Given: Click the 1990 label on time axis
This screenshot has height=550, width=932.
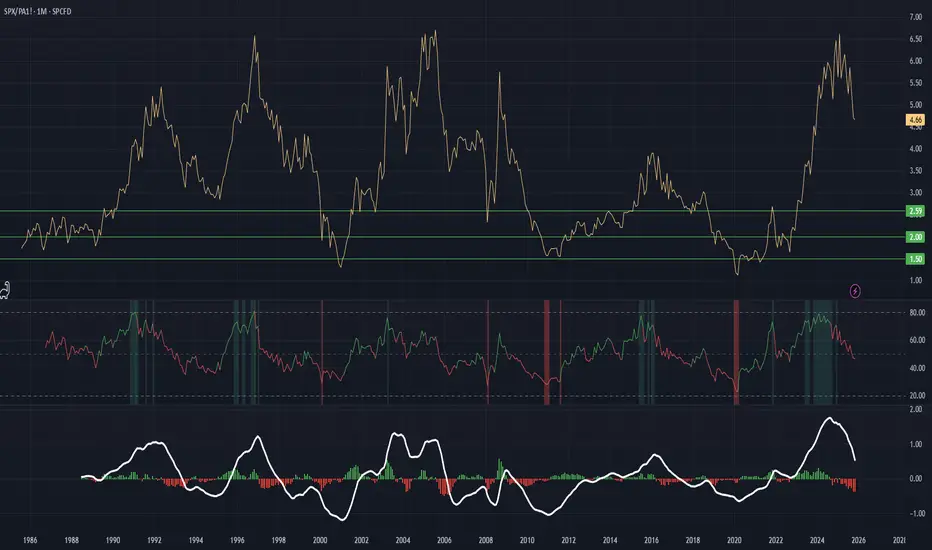Looking at the screenshot, I should [113, 540].
